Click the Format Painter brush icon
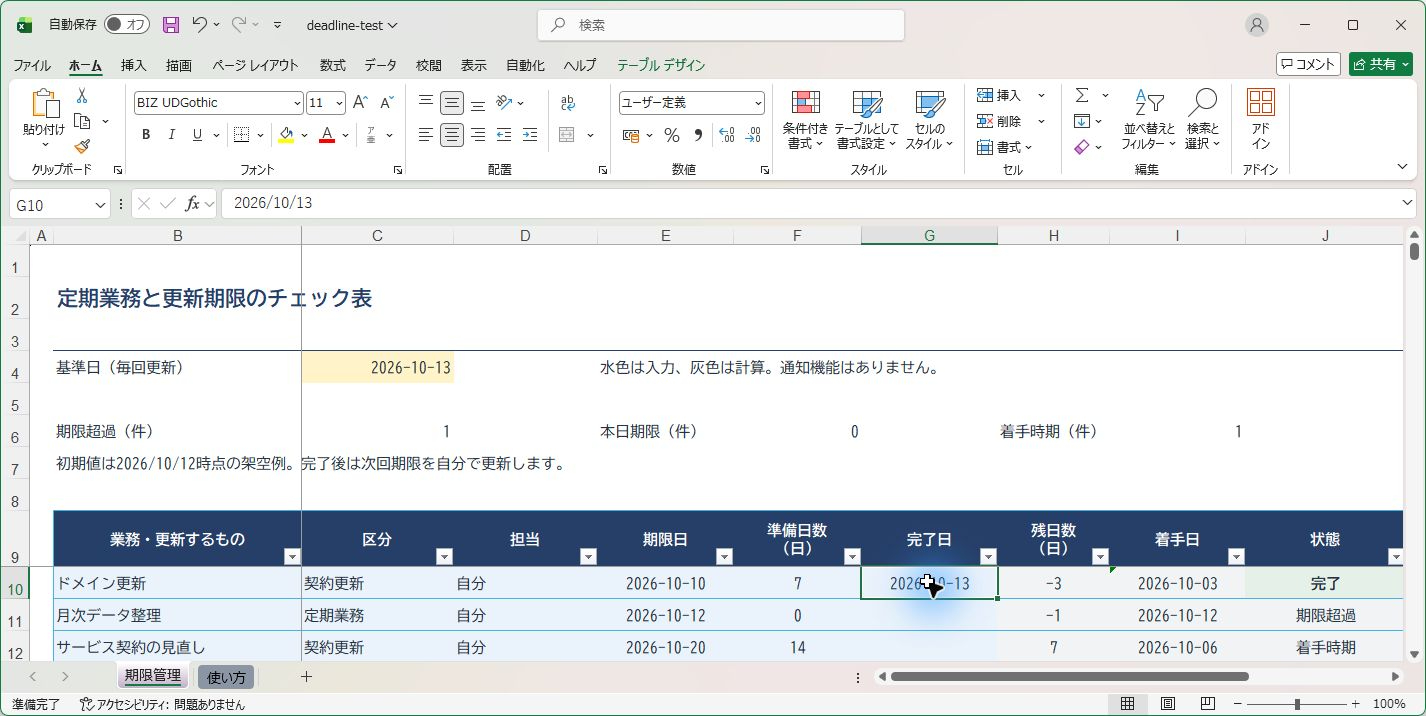The height and width of the screenshot is (716, 1426). pos(82,146)
